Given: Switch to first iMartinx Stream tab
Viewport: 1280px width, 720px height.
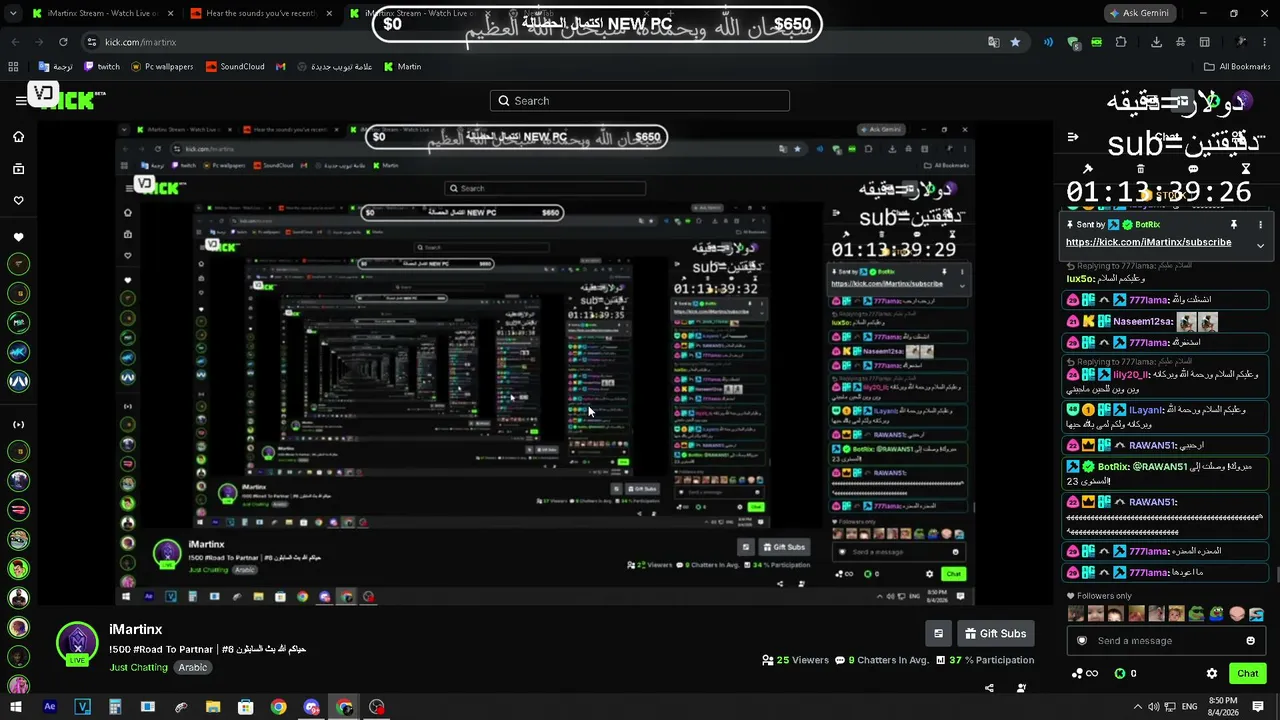Looking at the screenshot, I should tap(101, 13).
